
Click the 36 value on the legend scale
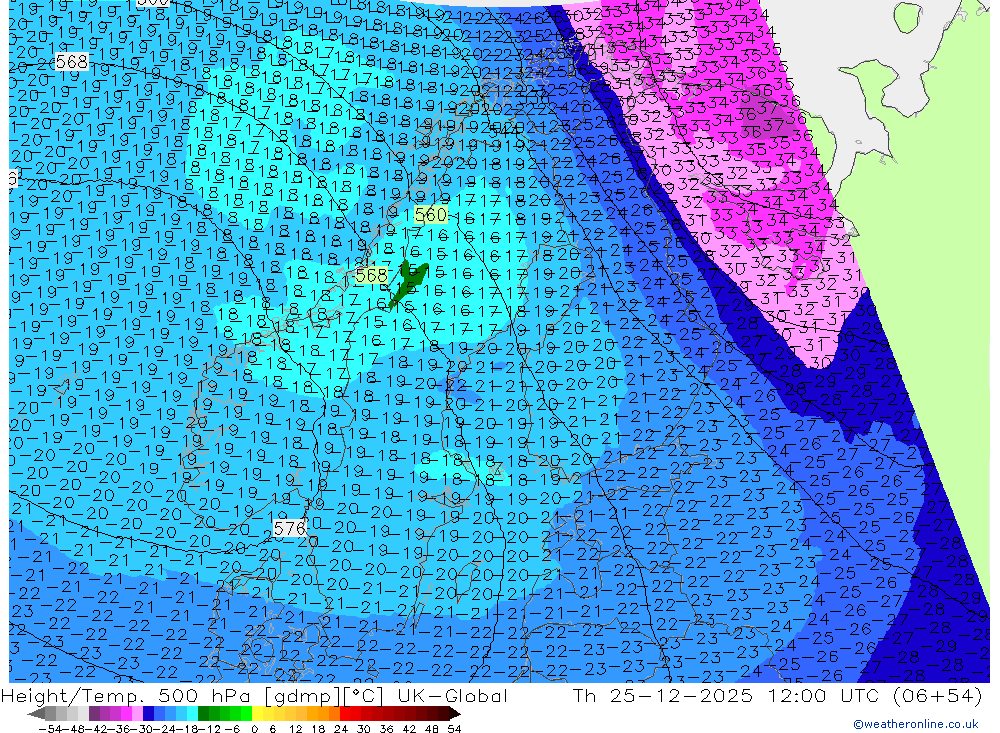[386, 729]
